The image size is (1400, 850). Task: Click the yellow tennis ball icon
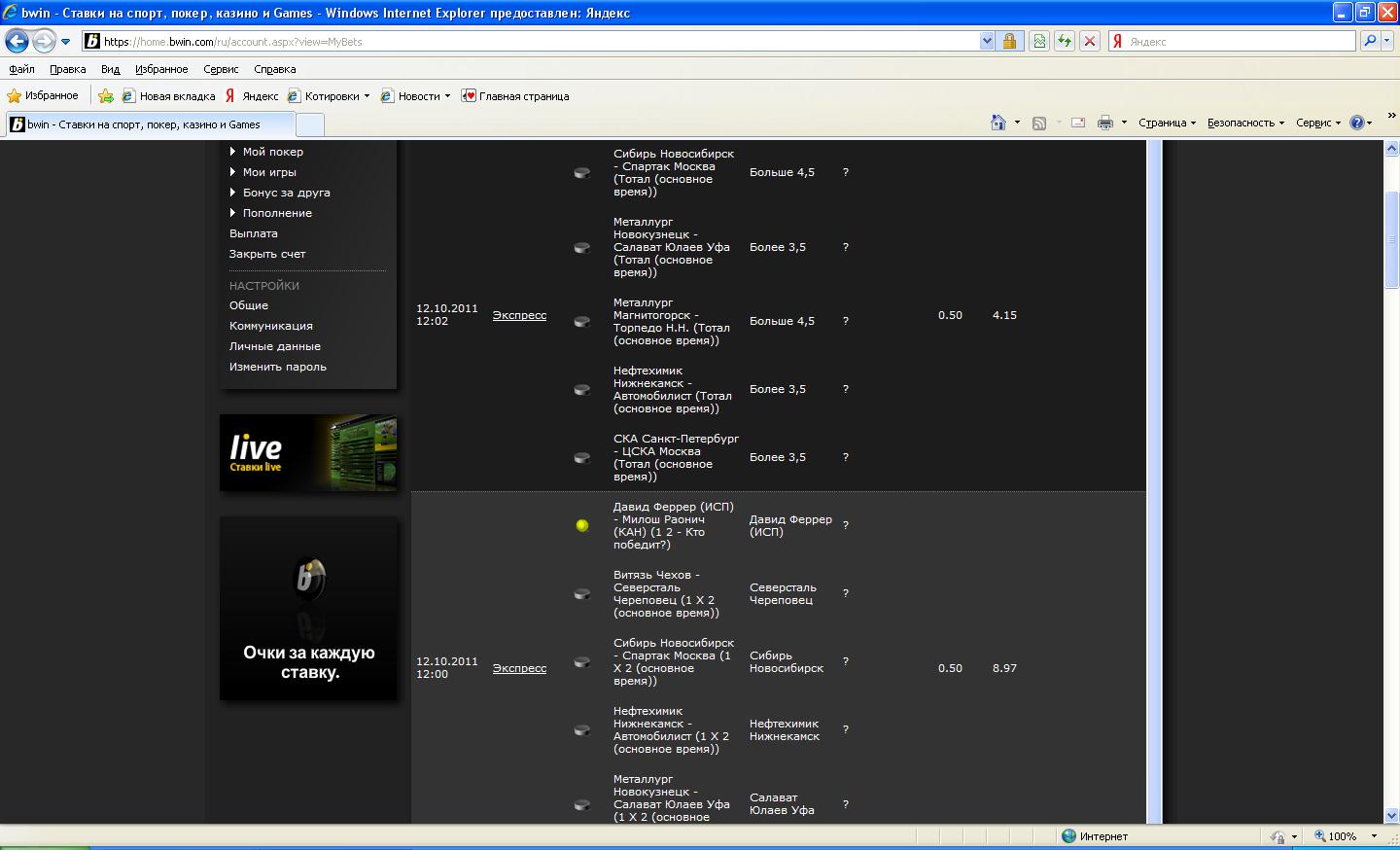[x=582, y=525]
